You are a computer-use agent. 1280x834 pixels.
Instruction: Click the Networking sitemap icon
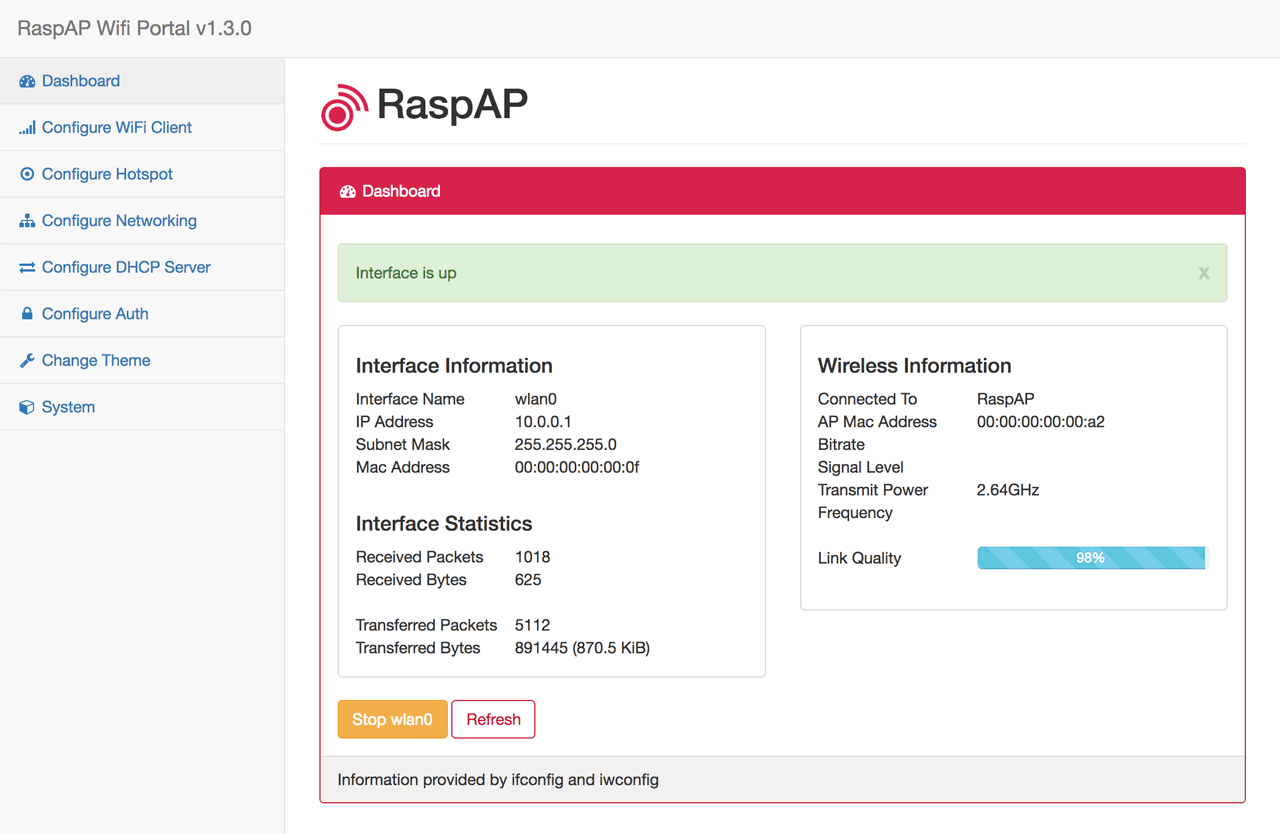tap(27, 221)
